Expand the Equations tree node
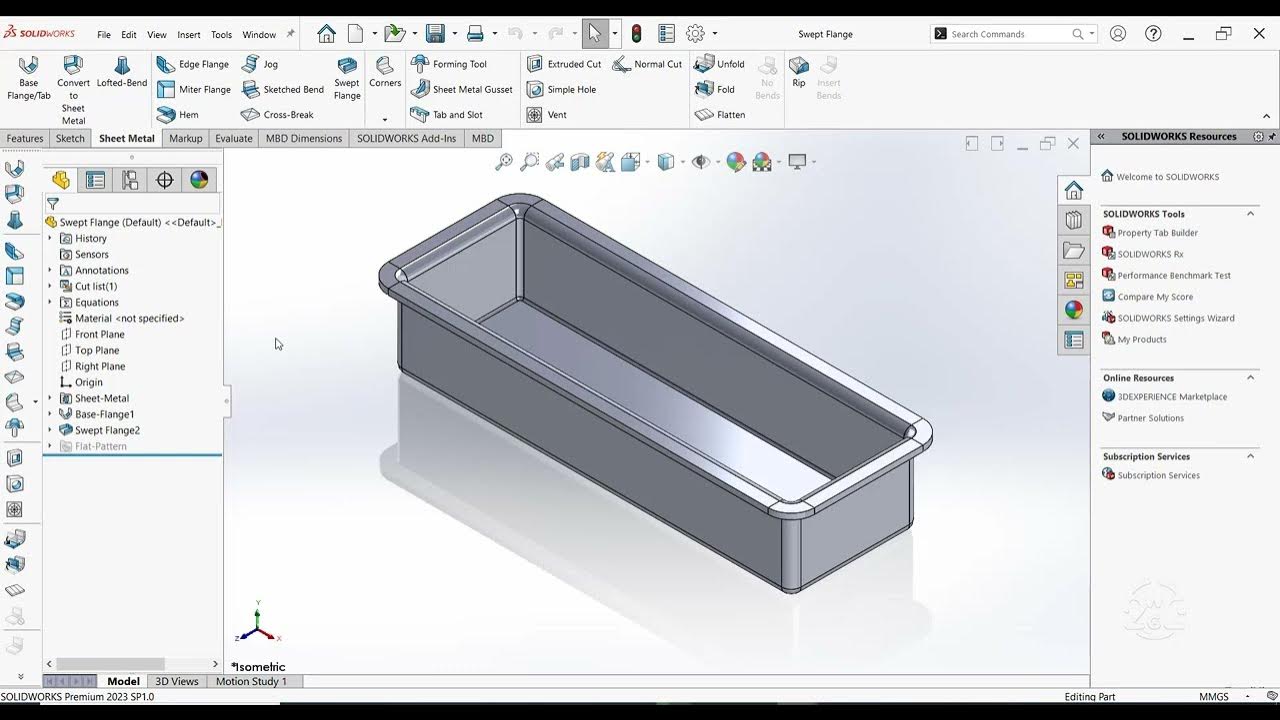 click(x=50, y=303)
